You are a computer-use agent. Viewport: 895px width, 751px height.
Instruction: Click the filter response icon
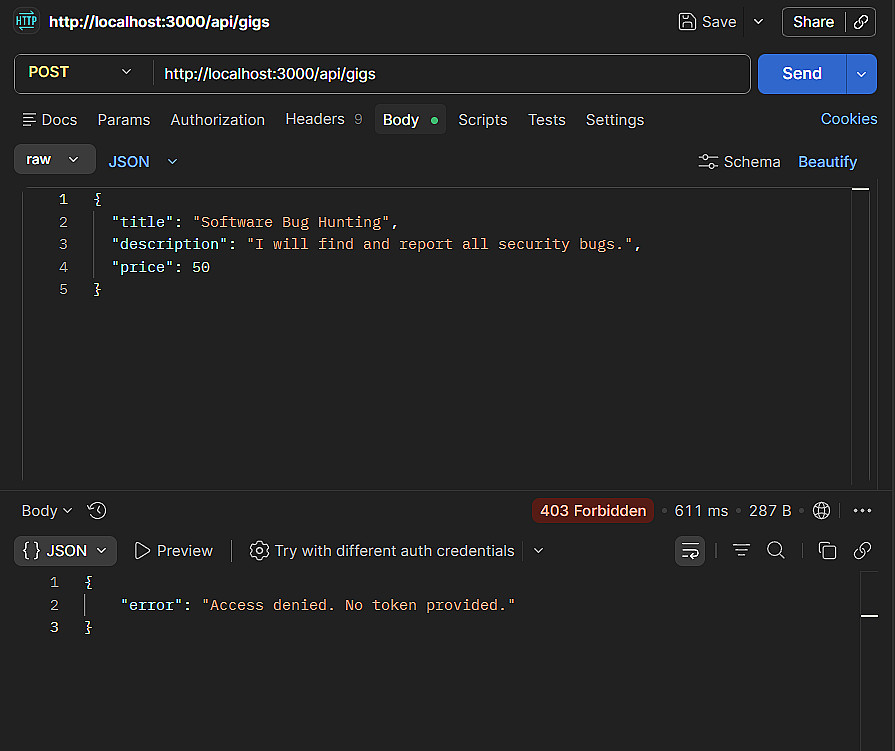(741, 551)
